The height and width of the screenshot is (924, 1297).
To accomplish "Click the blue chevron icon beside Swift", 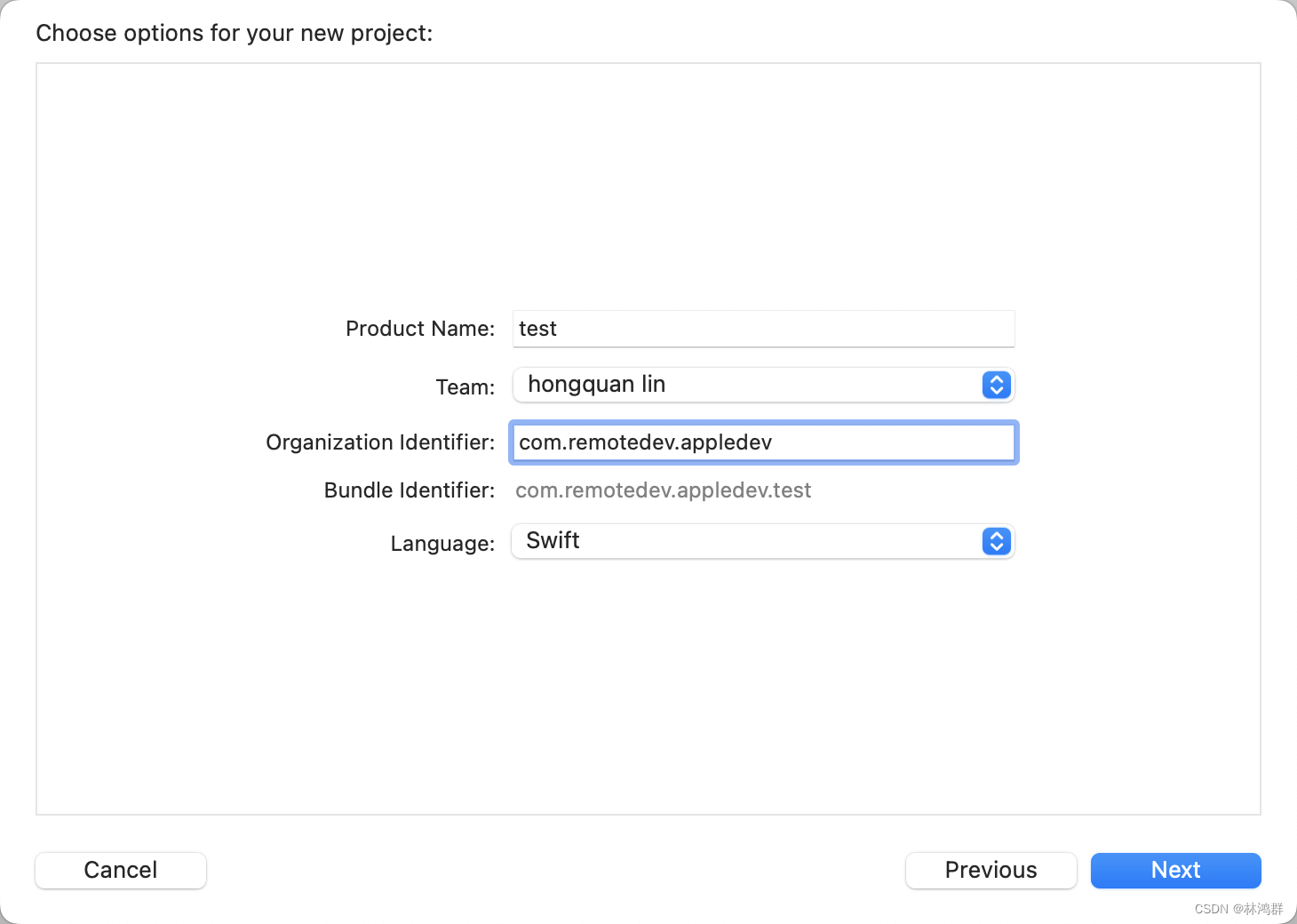I will 996,541.
